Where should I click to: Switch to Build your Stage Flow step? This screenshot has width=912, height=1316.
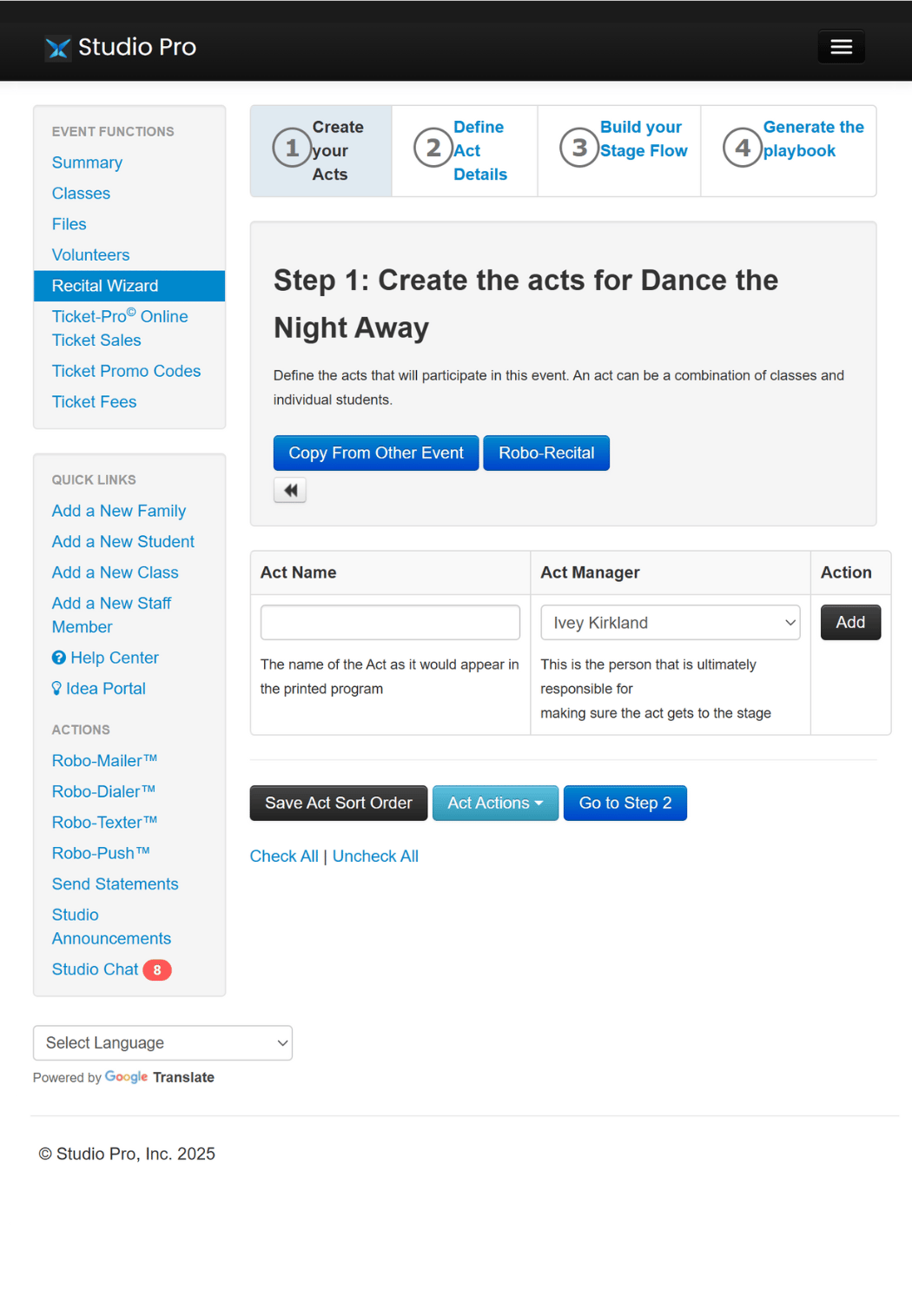click(643, 139)
